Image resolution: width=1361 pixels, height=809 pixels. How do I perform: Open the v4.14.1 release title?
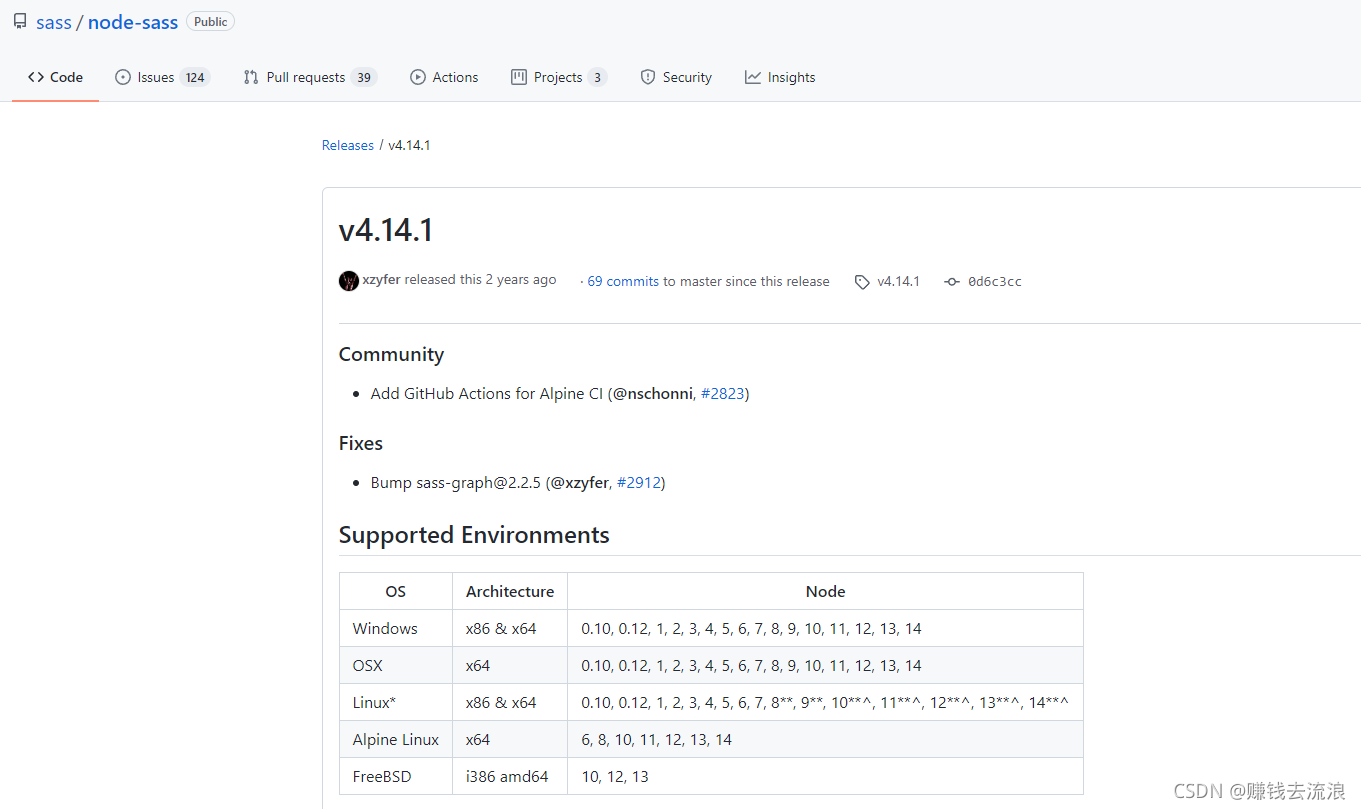386,230
